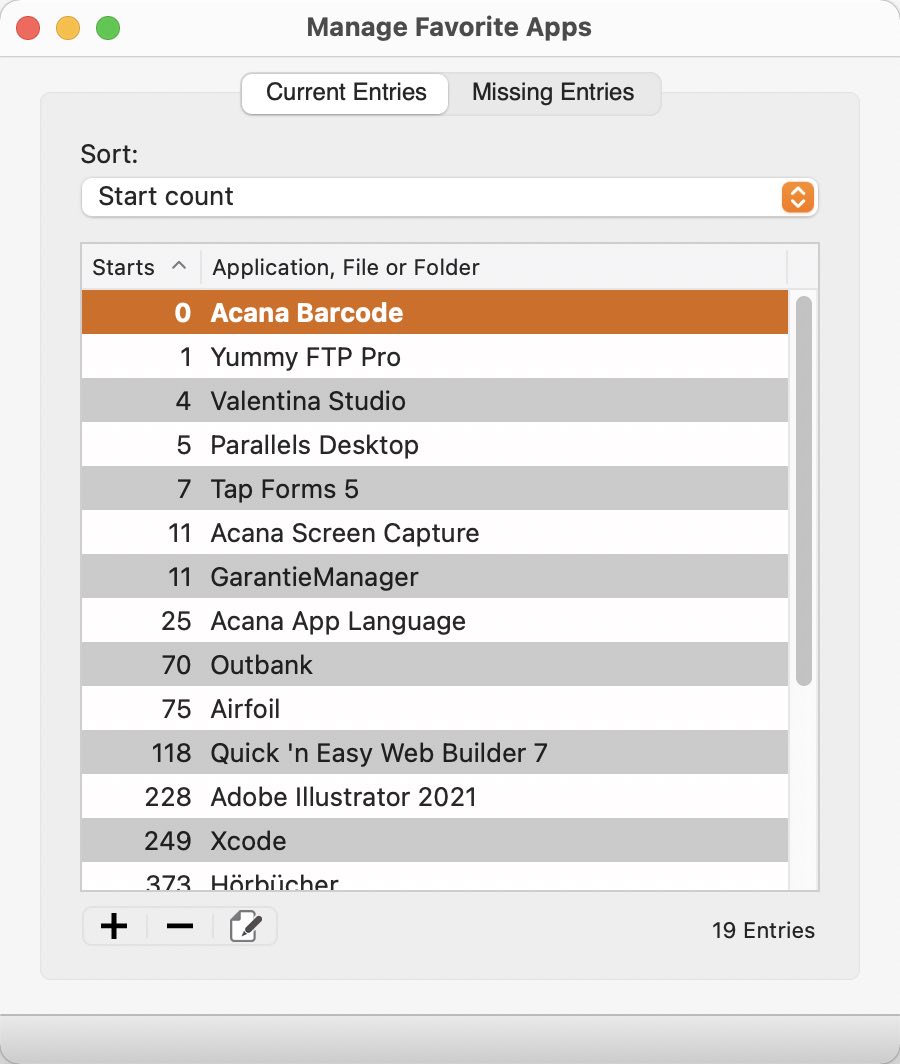Select the Outbank list row
The image size is (900, 1064).
[261, 665]
